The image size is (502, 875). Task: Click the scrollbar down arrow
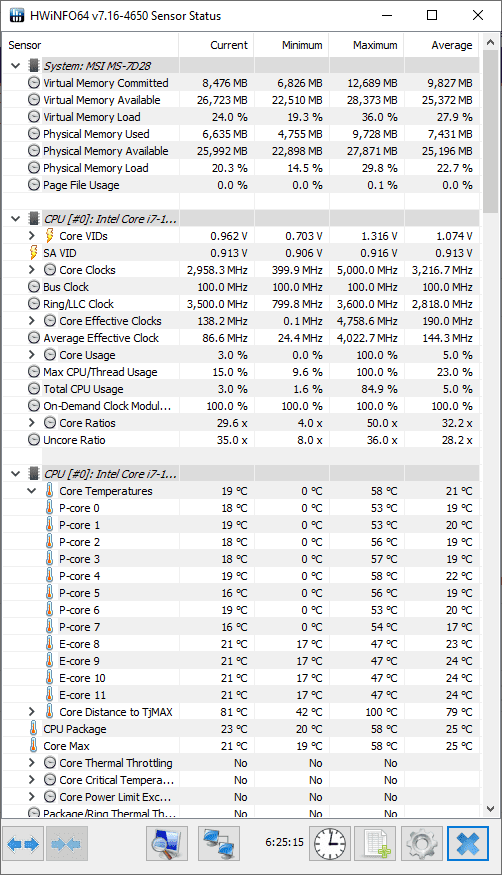(x=490, y=808)
